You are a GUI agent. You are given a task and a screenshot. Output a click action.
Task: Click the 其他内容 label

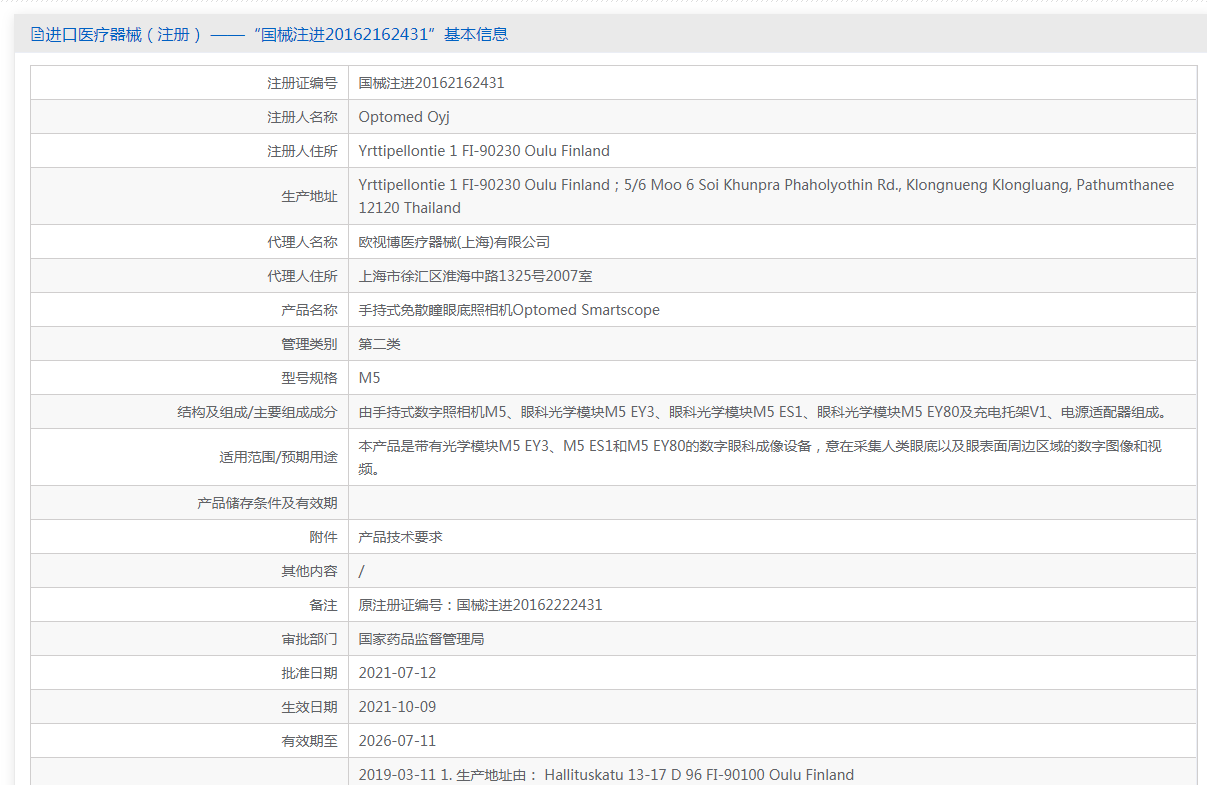point(309,571)
